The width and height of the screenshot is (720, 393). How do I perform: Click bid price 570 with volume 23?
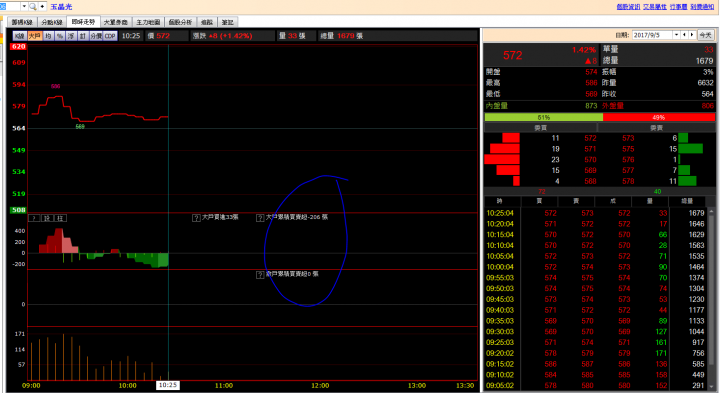[x=590, y=160]
